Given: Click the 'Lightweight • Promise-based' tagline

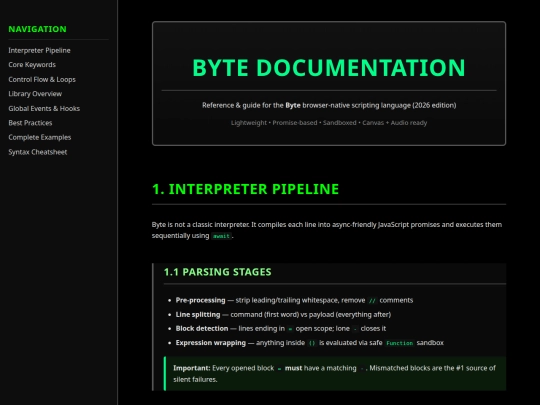Looking at the screenshot, I should coord(329,123).
